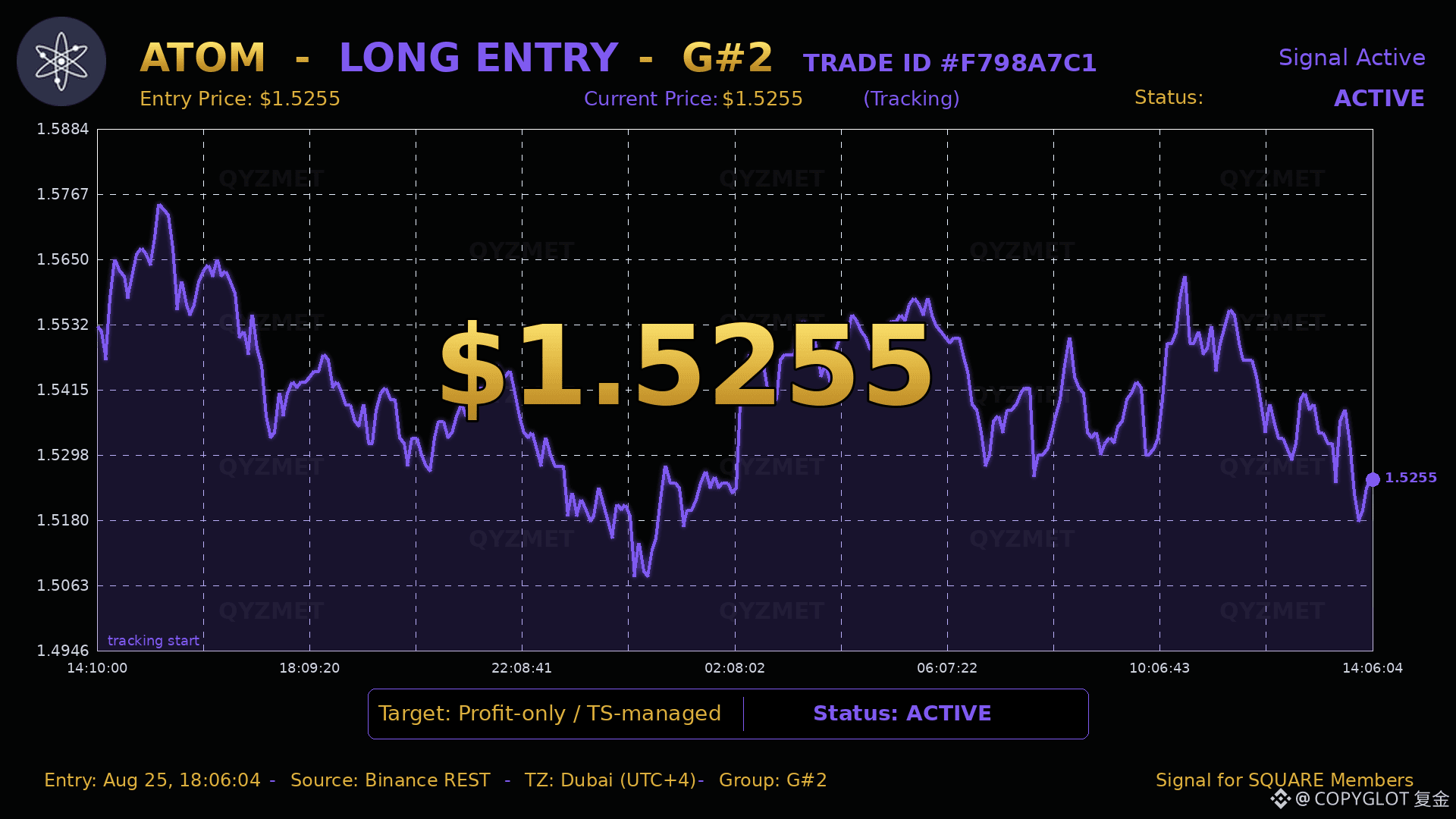1456x819 pixels.
Task: Click the 18:09:20 time axis label
Action: click(309, 668)
